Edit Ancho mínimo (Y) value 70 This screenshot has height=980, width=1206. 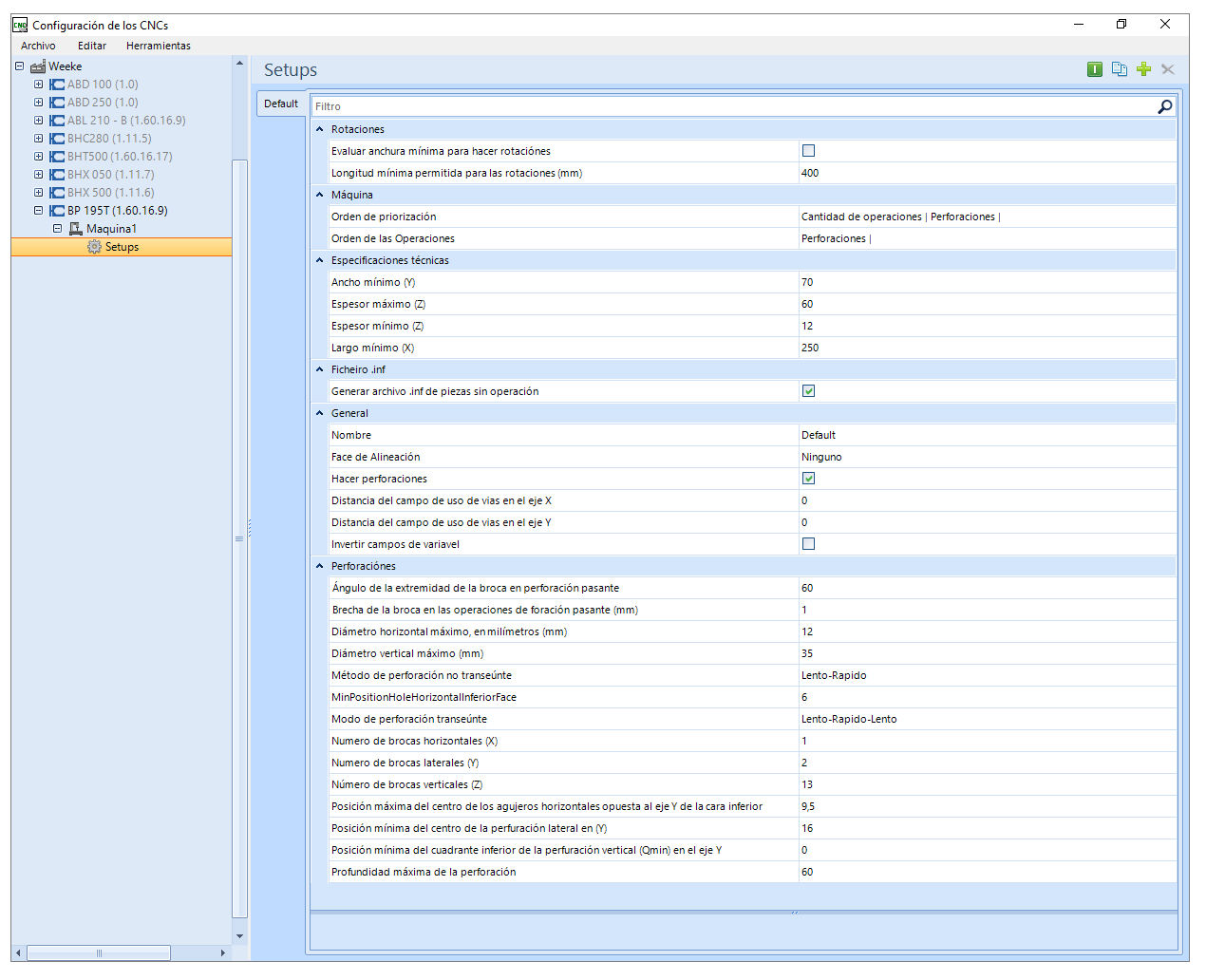pyautogui.click(x=988, y=282)
